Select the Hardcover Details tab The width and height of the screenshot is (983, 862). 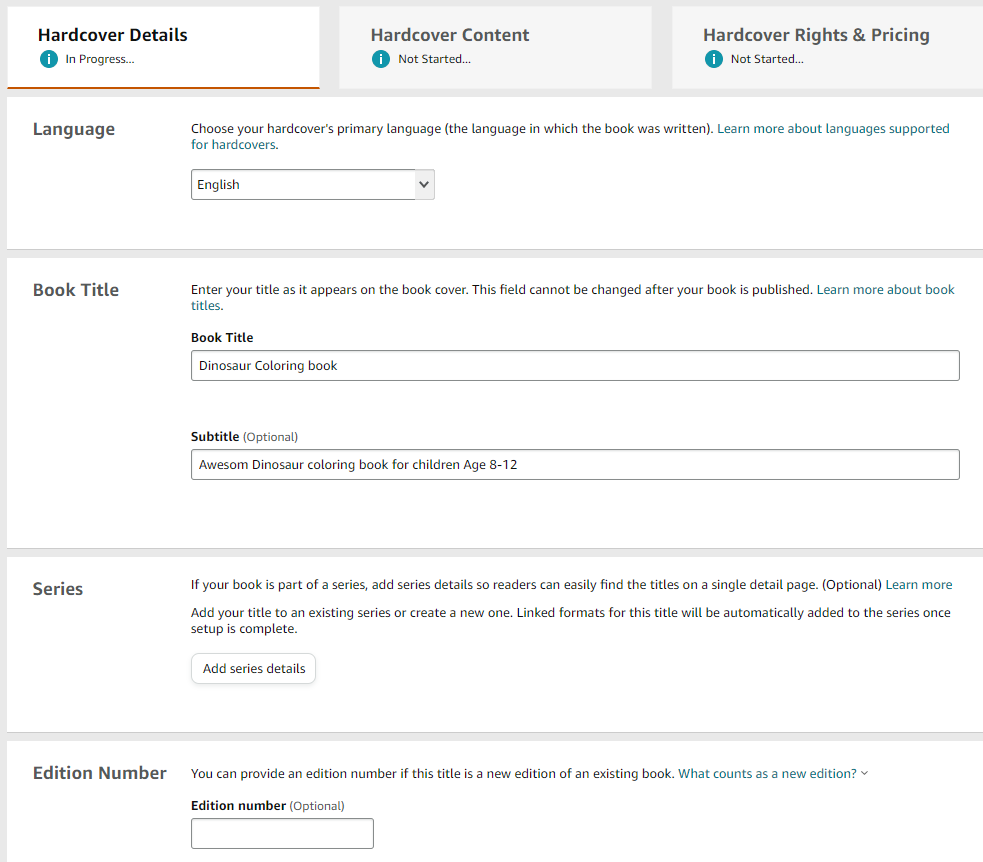point(163,47)
